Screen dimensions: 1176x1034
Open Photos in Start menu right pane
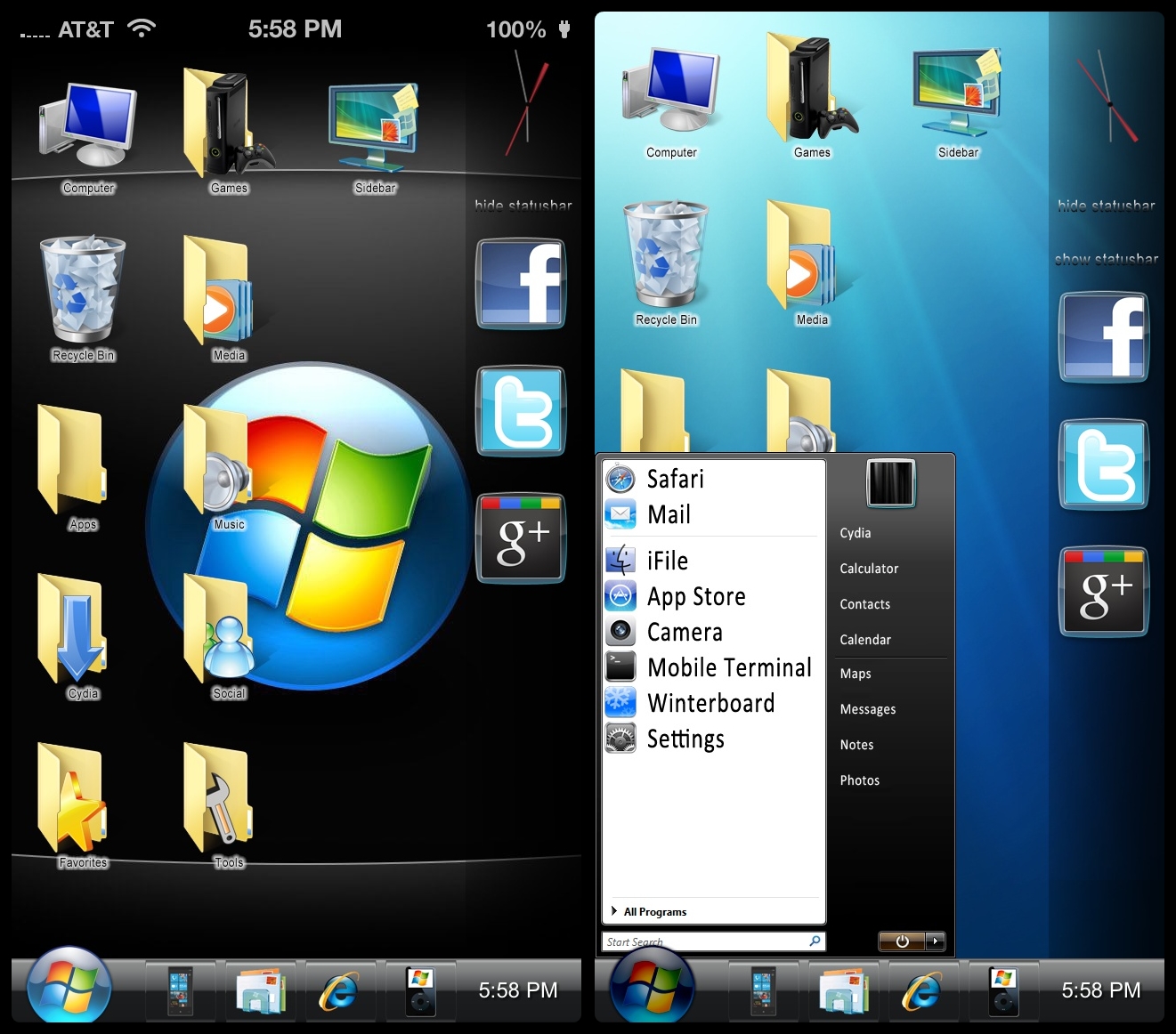[860, 780]
